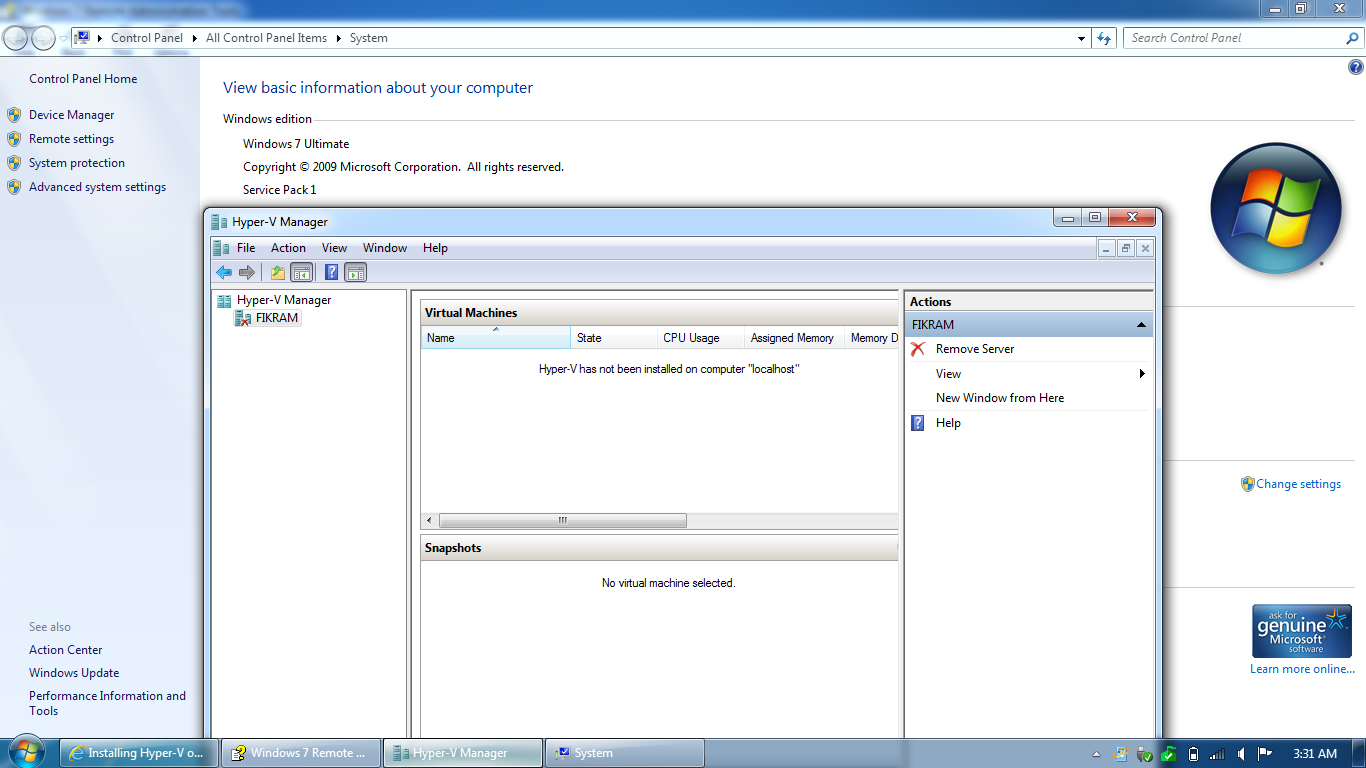Toggle the Show/Hide Action Pane toolbar icon

[355, 272]
